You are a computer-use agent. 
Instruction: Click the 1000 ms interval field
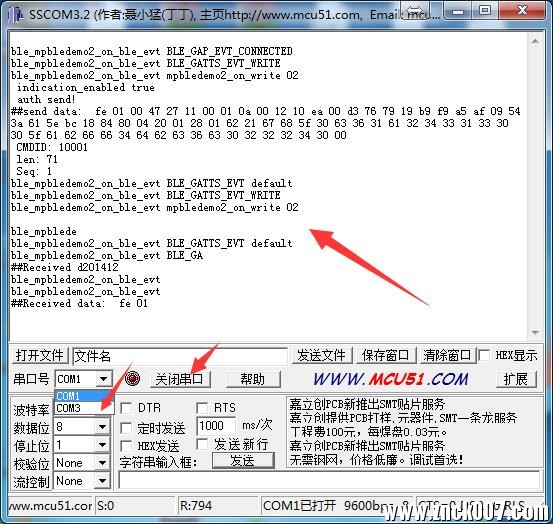(x=216, y=426)
